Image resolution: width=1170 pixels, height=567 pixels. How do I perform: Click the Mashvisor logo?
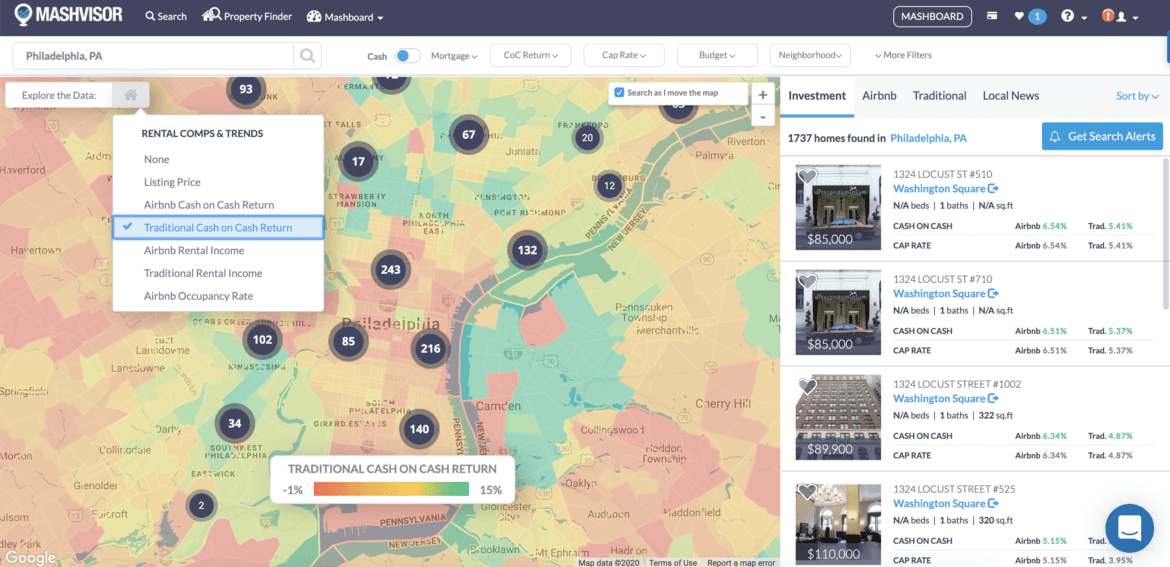(68, 16)
